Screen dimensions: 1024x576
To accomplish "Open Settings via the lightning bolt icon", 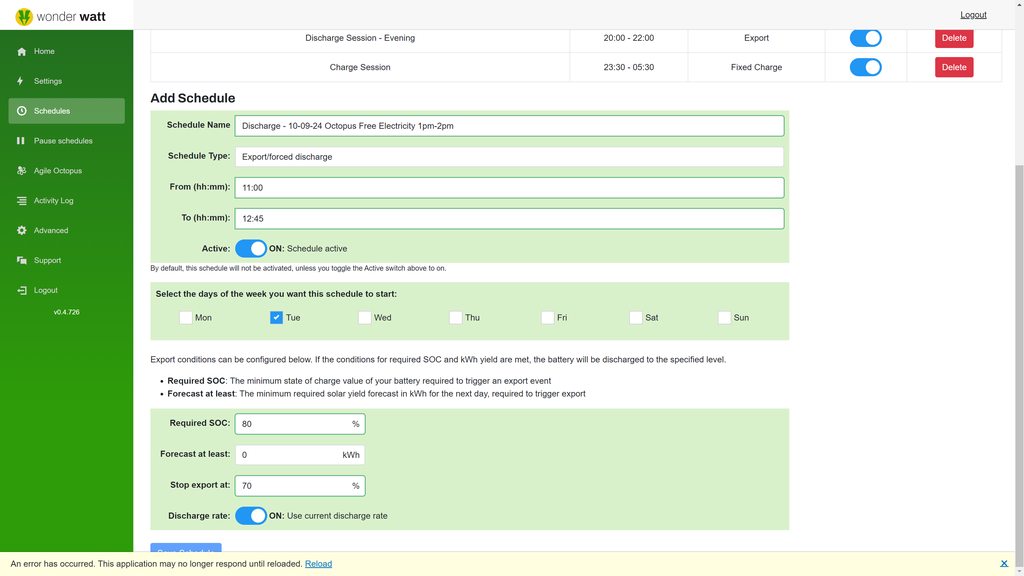I will click(x=21, y=81).
